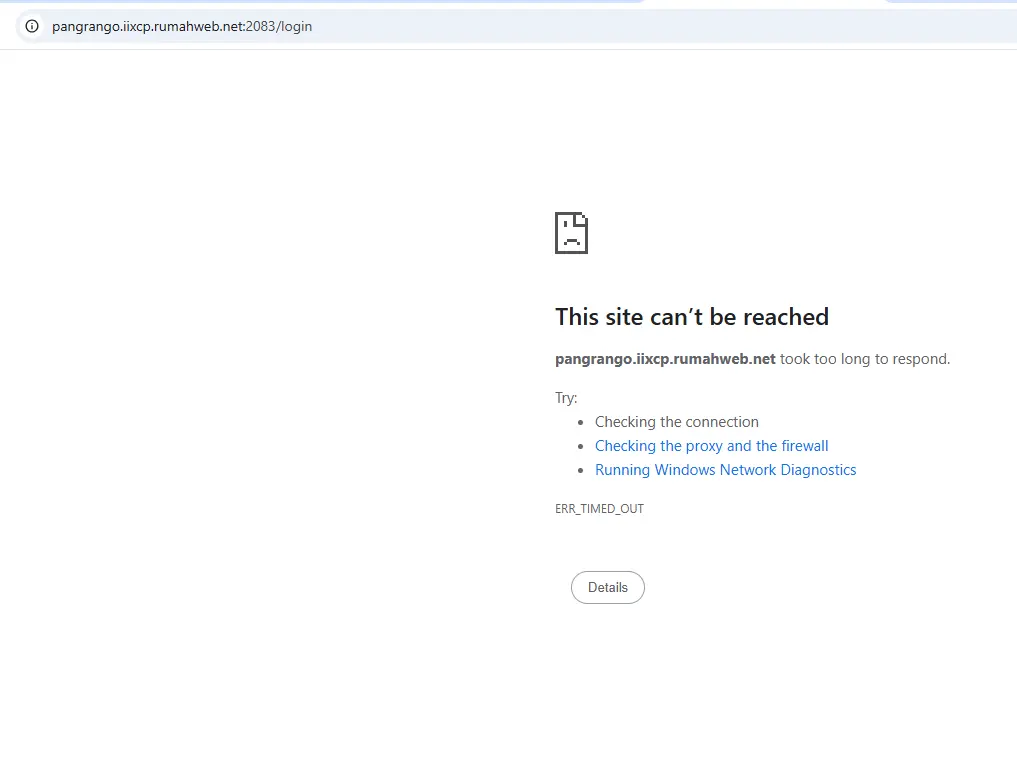Click bullet beside Windows Network Diagnostics link

pos(580,470)
